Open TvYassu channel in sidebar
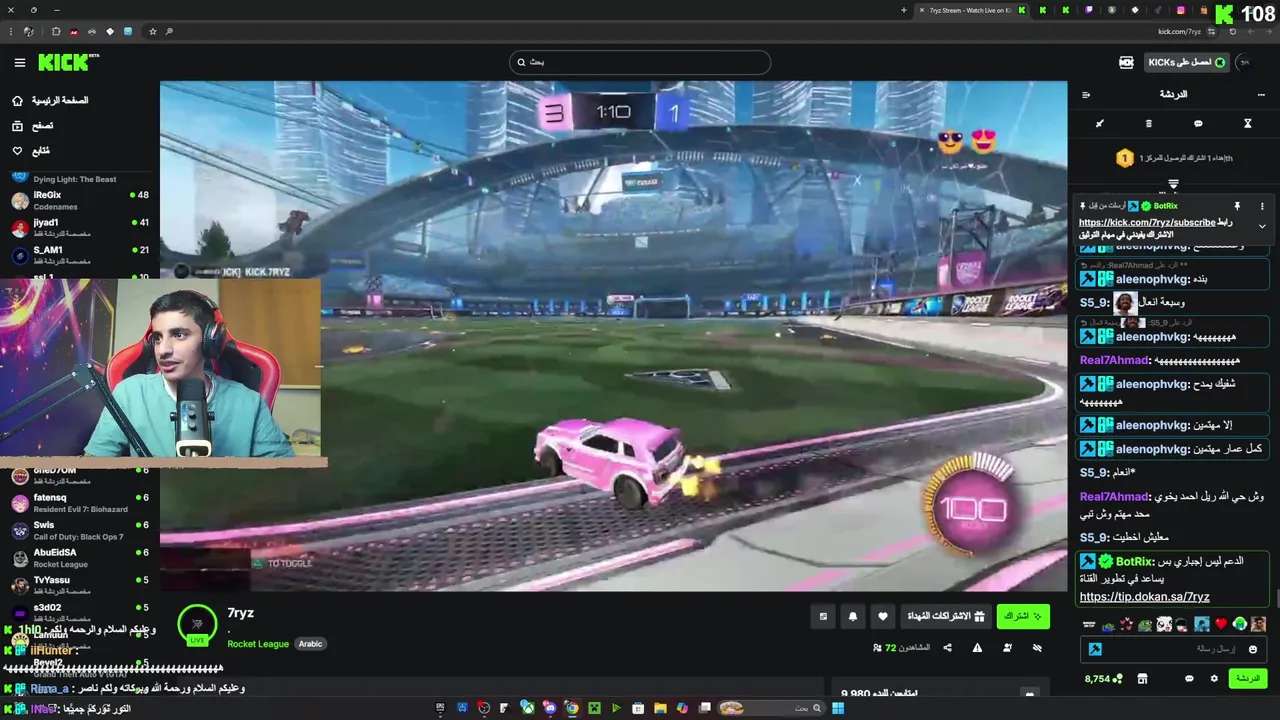The width and height of the screenshot is (1280, 720). point(80,585)
